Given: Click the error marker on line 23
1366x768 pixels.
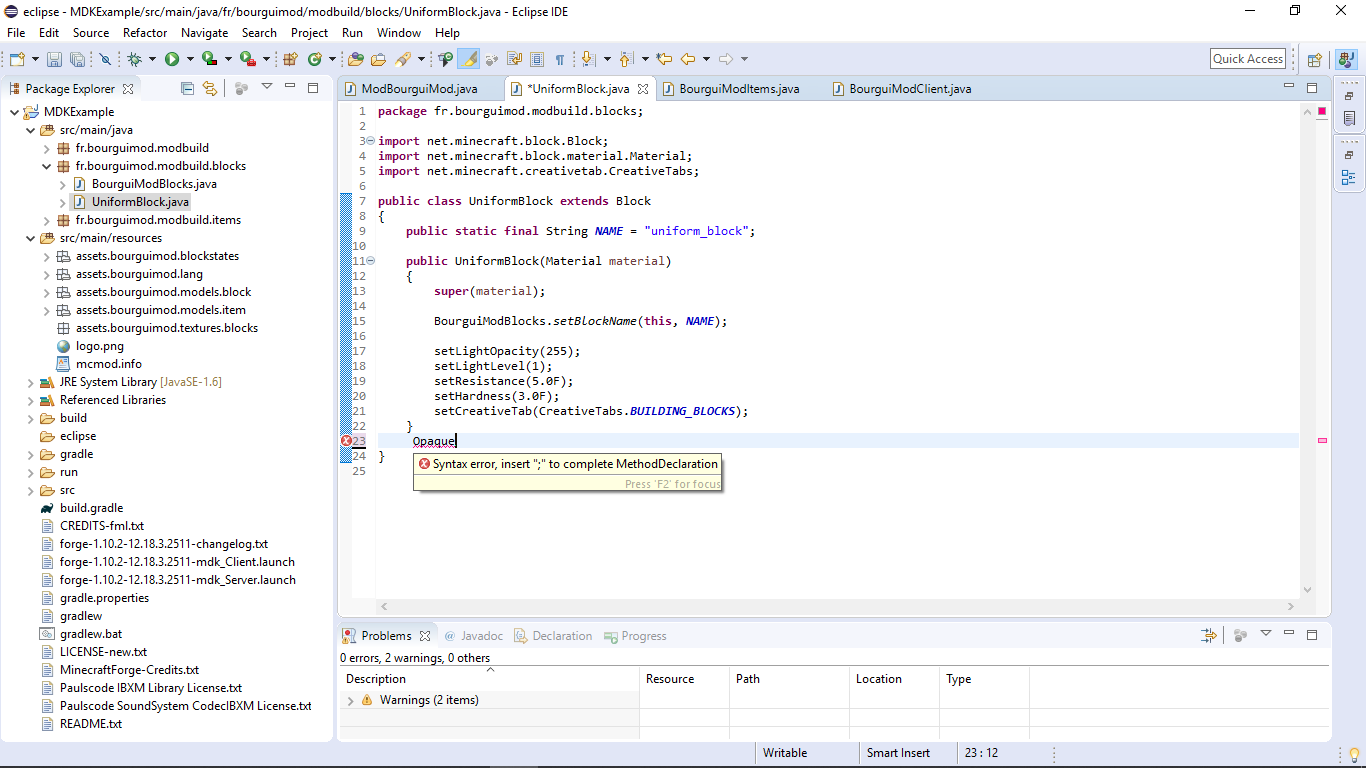Looking at the screenshot, I should tap(346, 441).
